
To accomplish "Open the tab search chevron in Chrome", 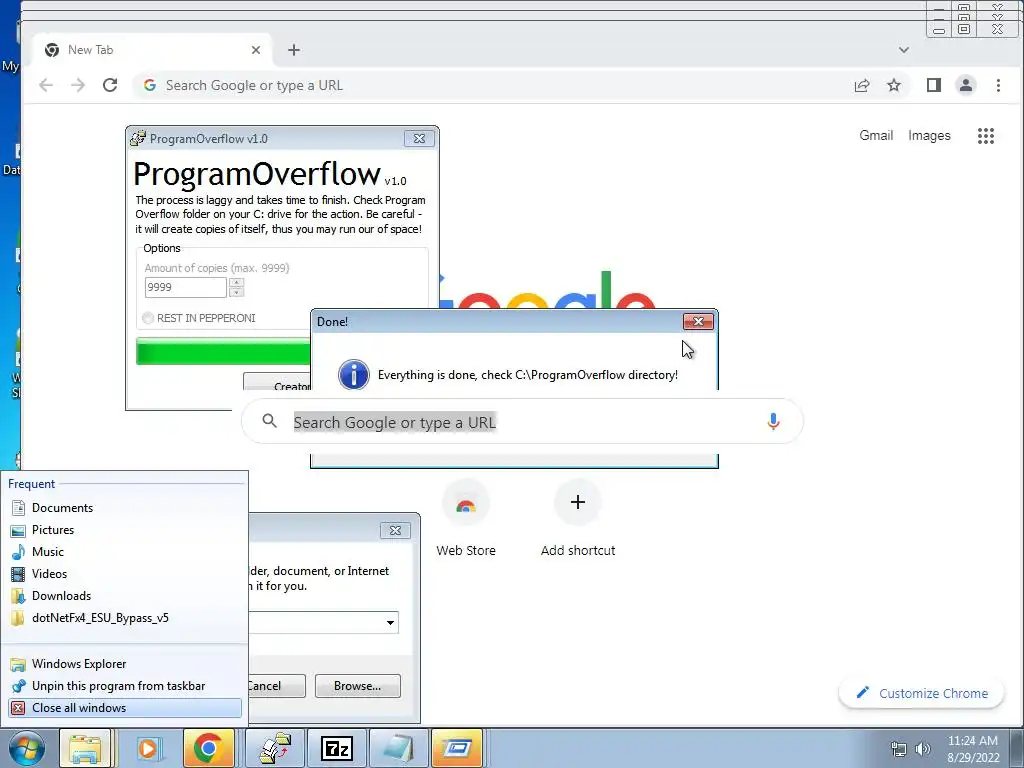I will (904, 50).
